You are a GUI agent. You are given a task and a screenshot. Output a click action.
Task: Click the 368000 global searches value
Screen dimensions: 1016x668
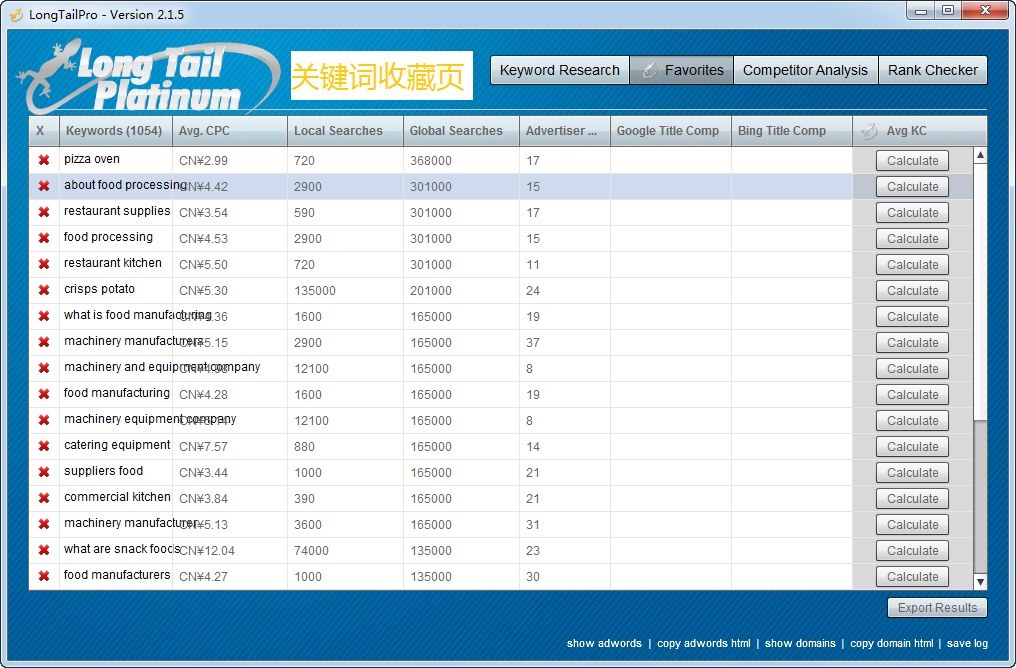[x=431, y=161]
